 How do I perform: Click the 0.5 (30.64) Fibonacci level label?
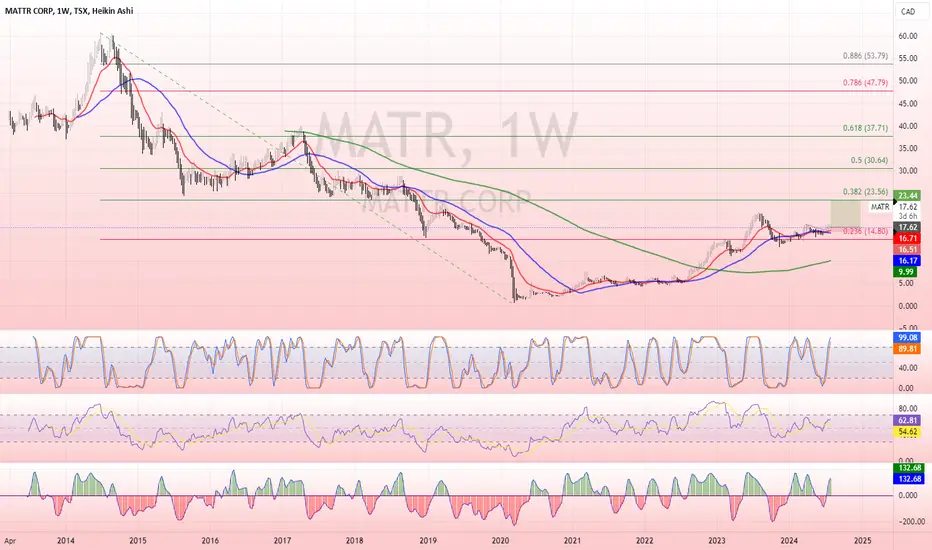[869, 161]
